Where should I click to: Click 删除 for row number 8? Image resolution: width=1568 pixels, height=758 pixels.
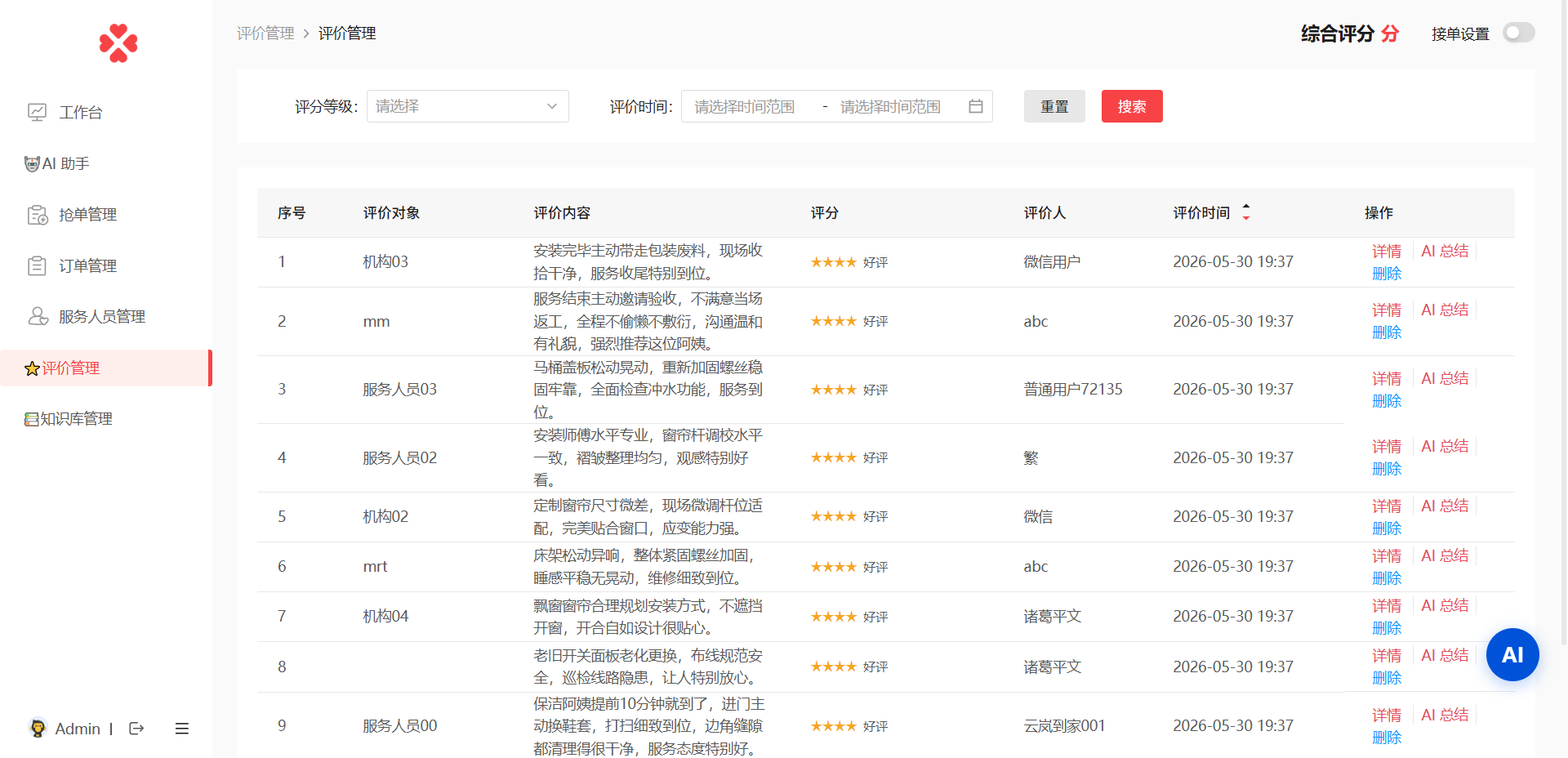click(1387, 678)
